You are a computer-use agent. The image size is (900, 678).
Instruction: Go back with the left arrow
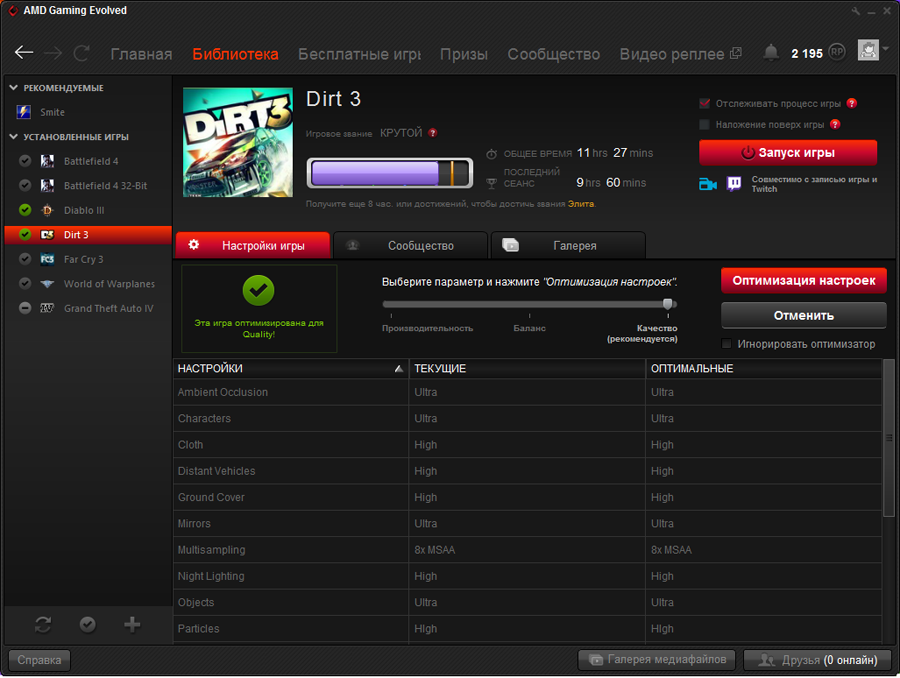click(x=24, y=53)
